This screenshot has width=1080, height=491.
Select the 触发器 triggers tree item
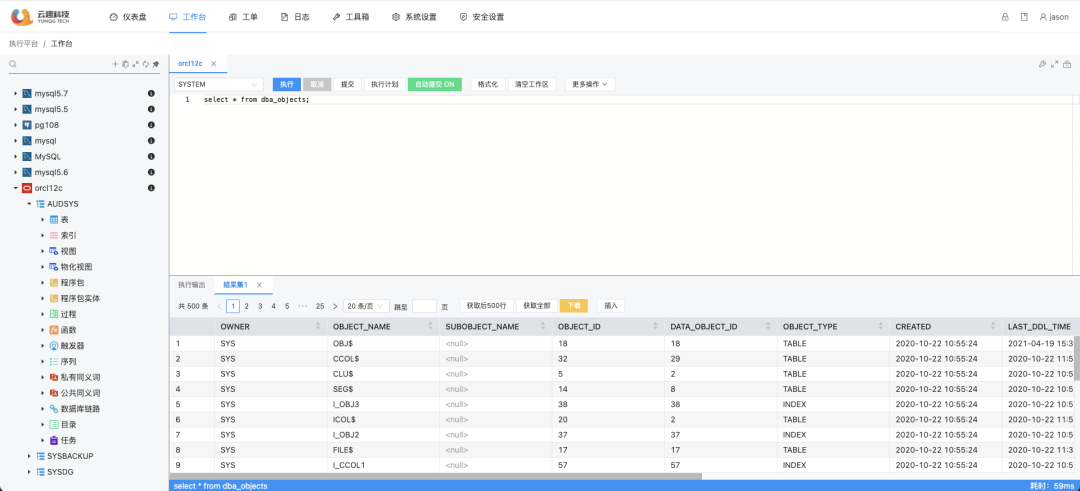73,346
